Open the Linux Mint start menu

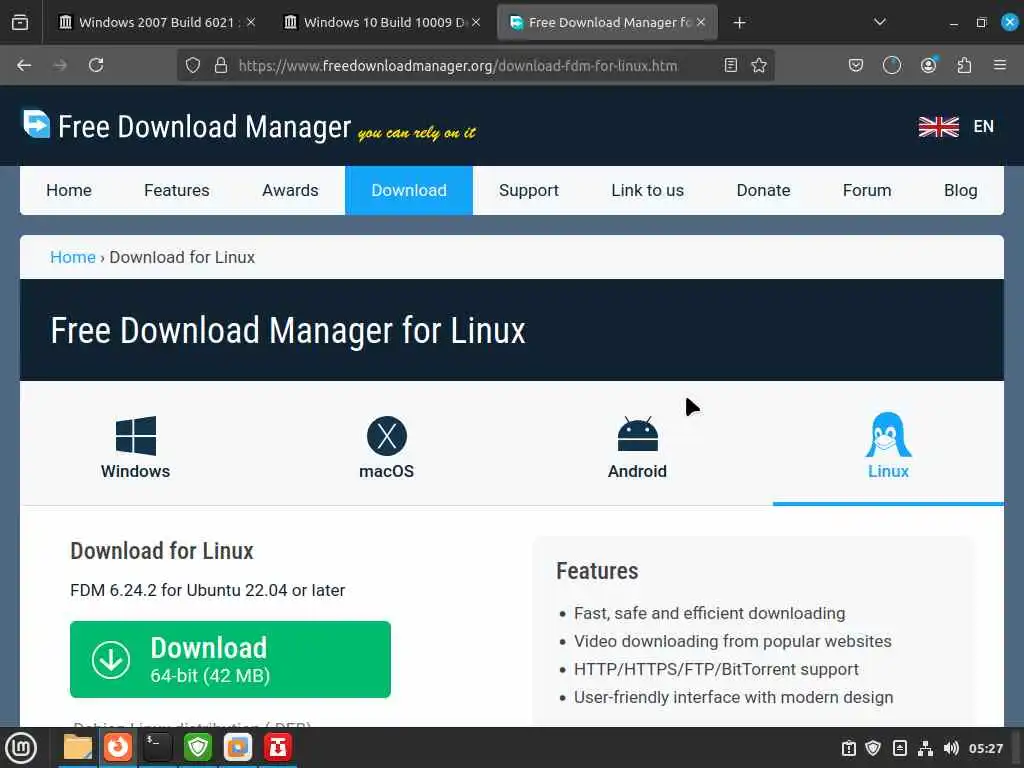(21, 748)
